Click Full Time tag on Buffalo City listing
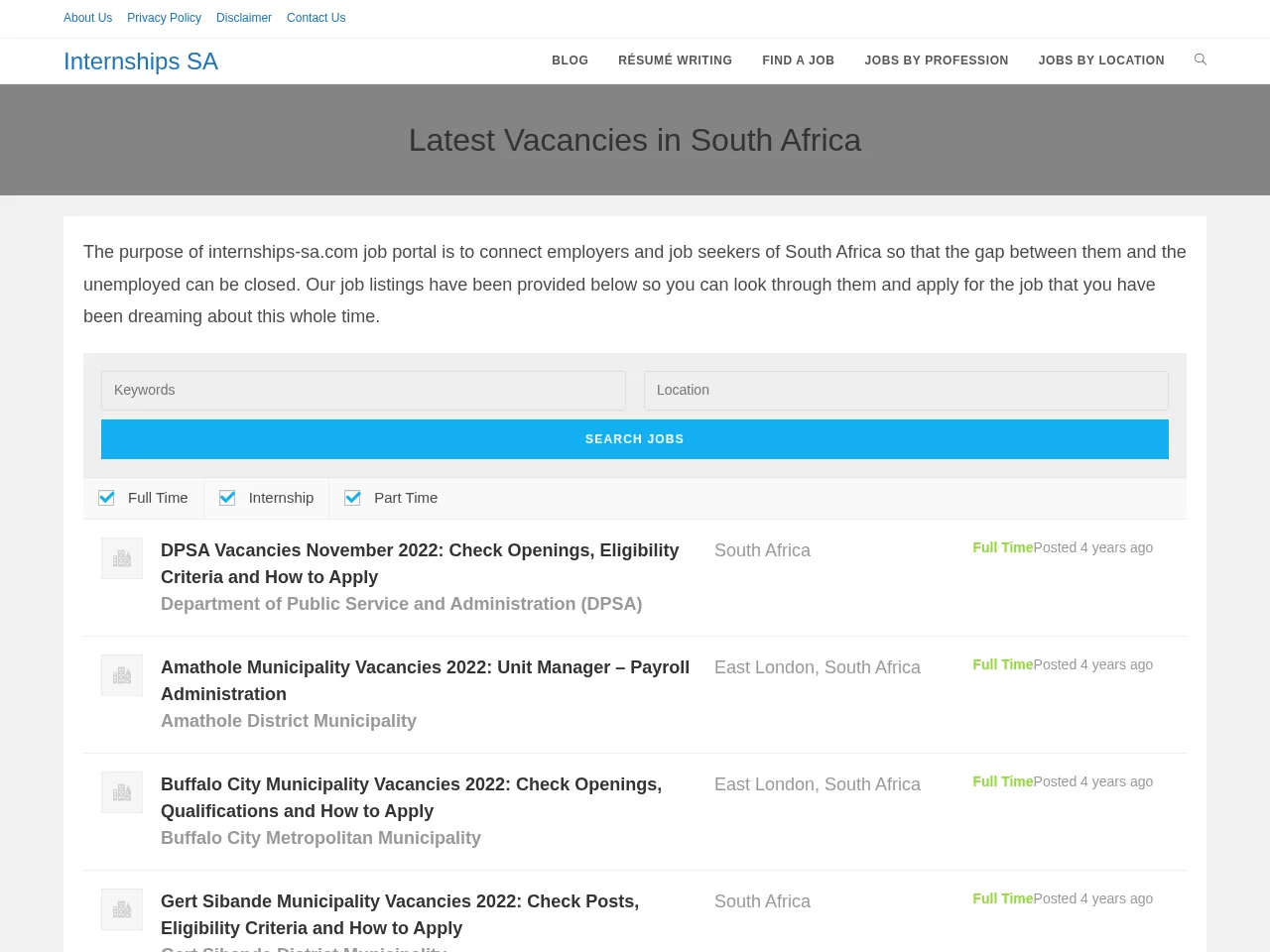The width and height of the screenshot is (1270, 952). pyautogui.click(x=1003, y=781)
